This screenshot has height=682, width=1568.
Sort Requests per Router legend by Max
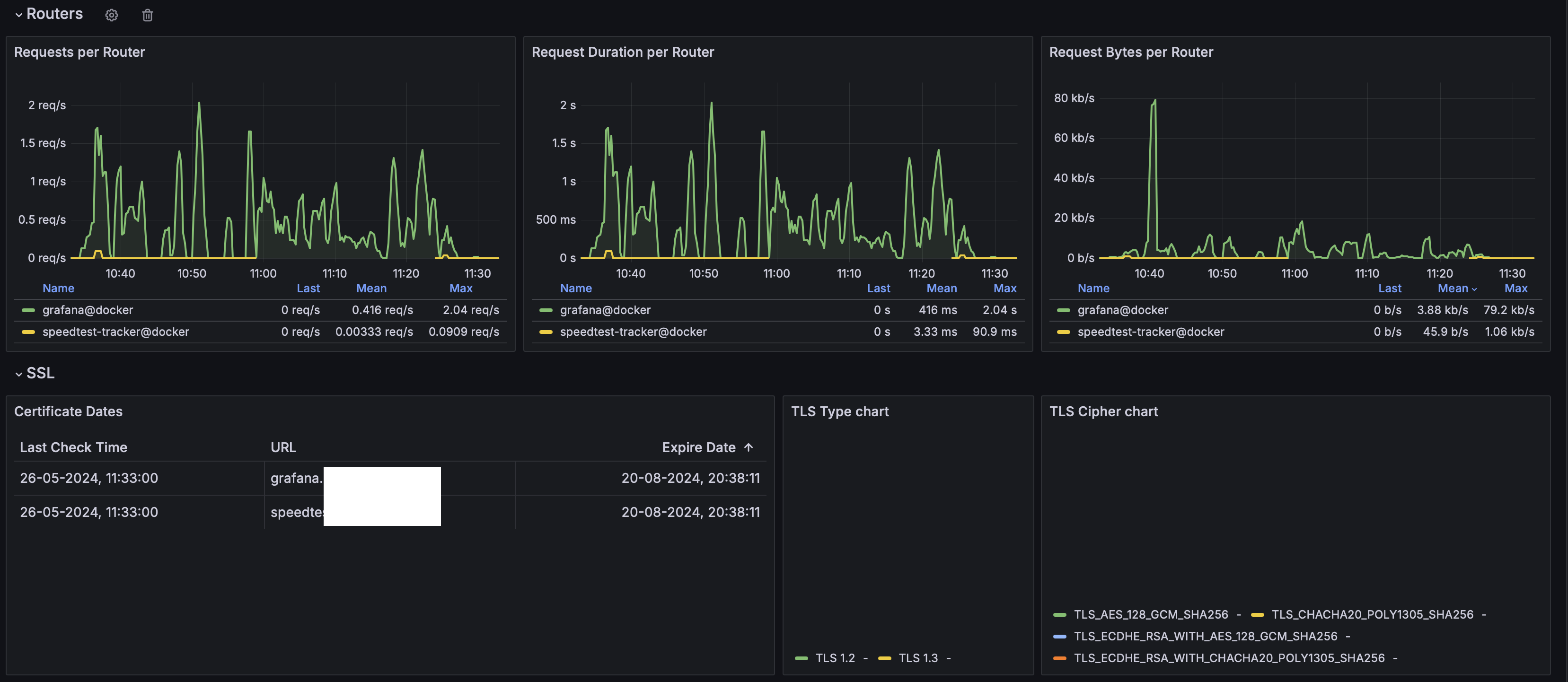tap(461, 289)
